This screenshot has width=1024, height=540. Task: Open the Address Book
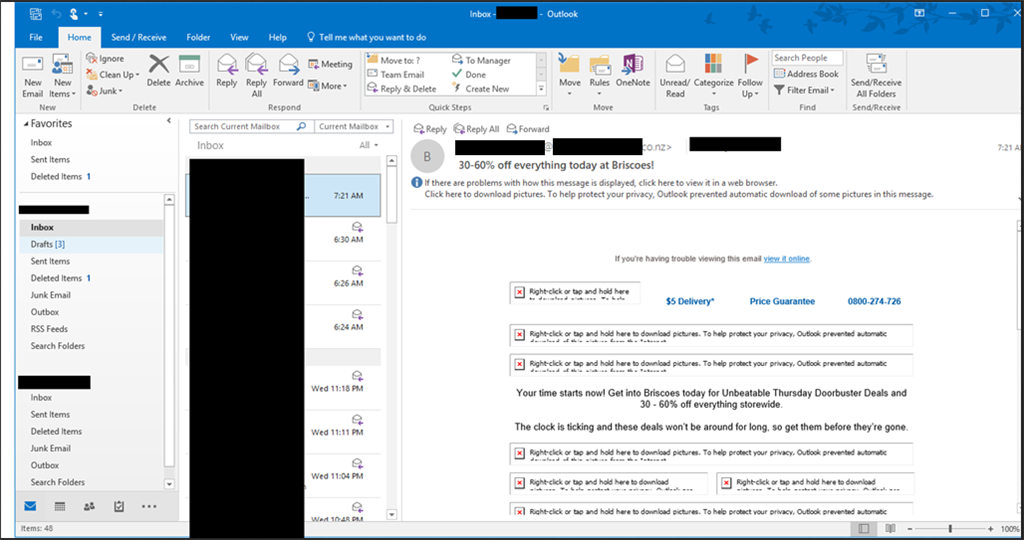[x=807, y=74]
